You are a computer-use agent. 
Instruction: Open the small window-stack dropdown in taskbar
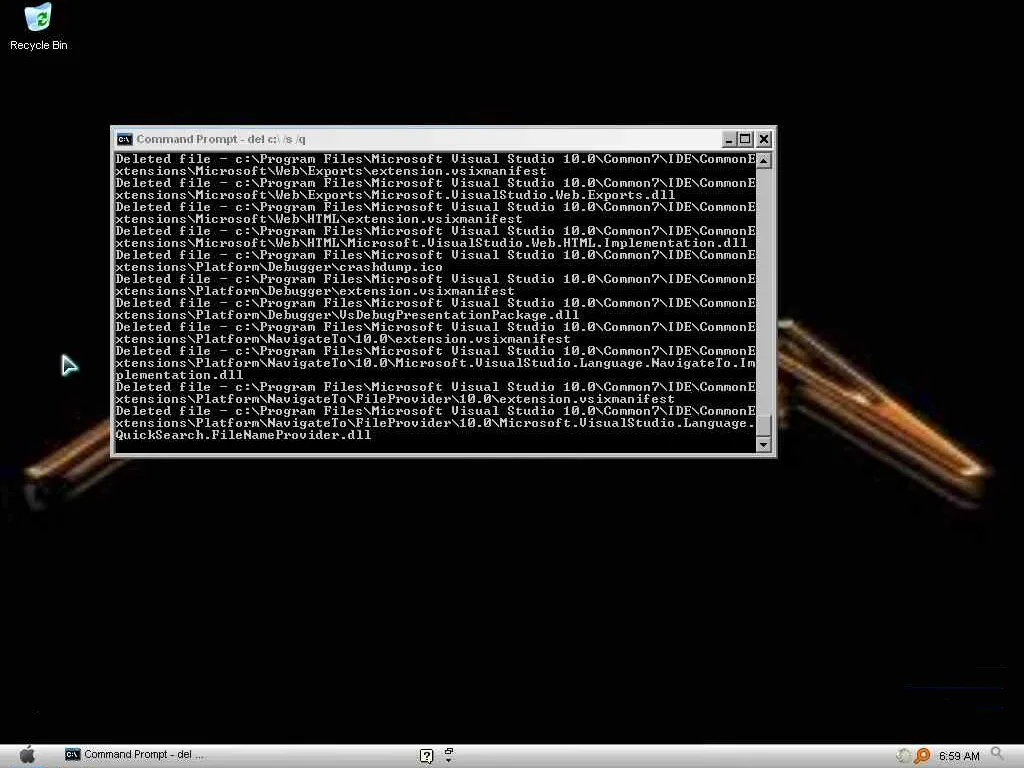pos(449,755)
